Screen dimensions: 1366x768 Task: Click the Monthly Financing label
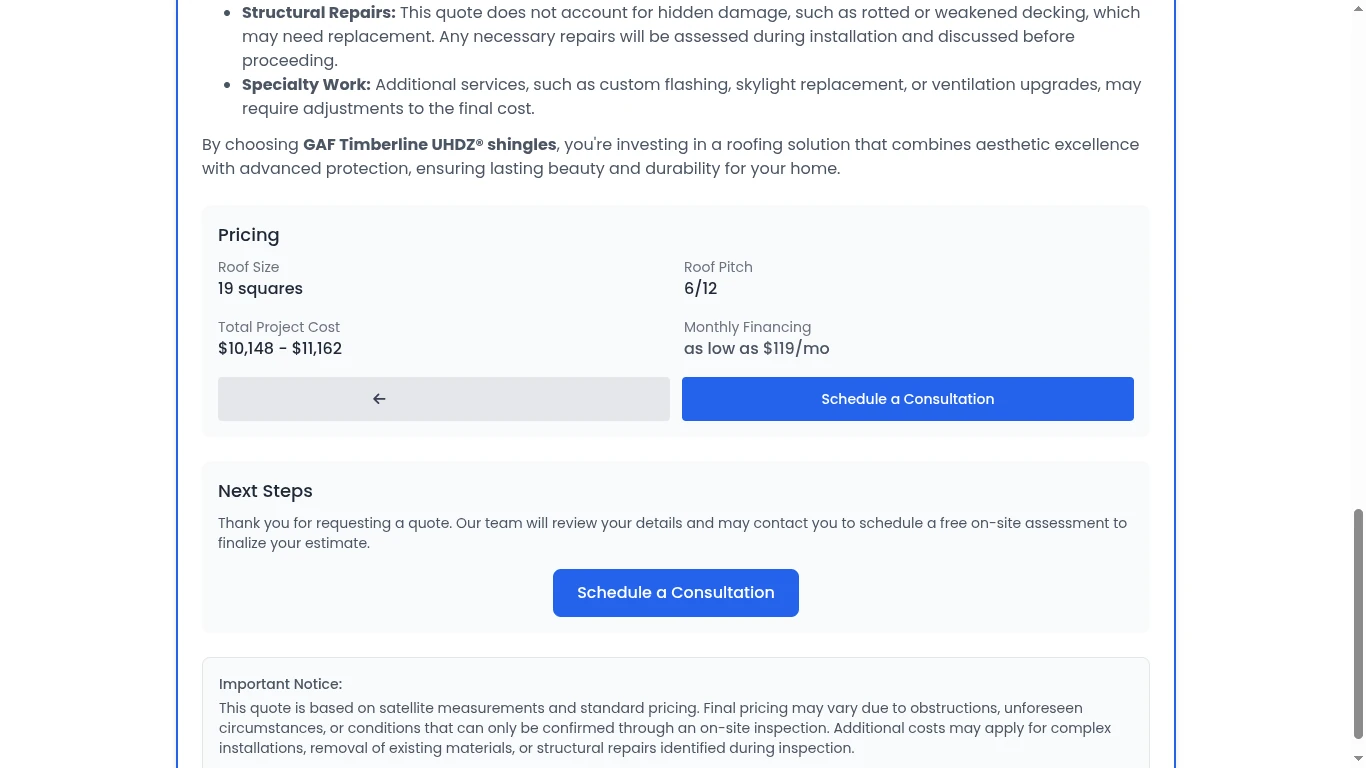[x=747, y=327]
